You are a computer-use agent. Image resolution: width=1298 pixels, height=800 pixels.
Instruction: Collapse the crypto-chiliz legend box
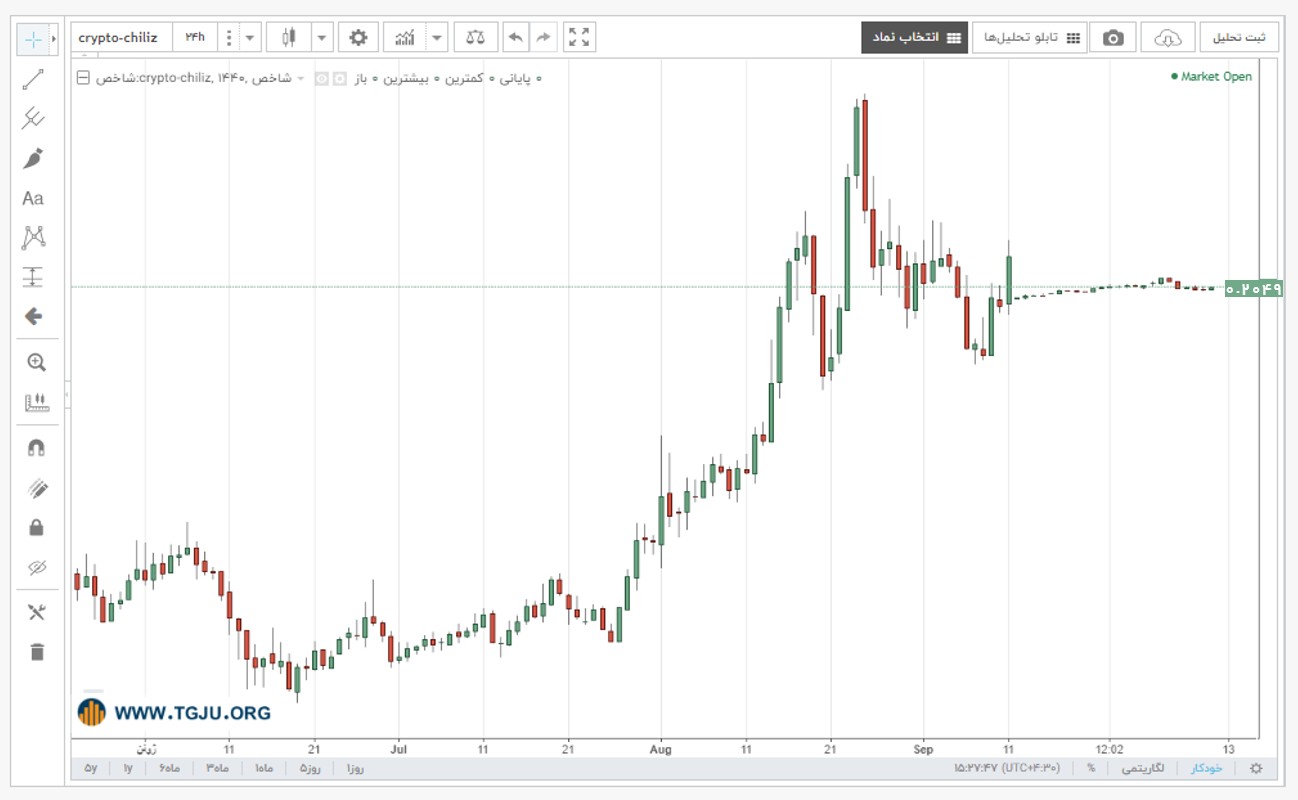pyautogui.click(x=83, y=77)
